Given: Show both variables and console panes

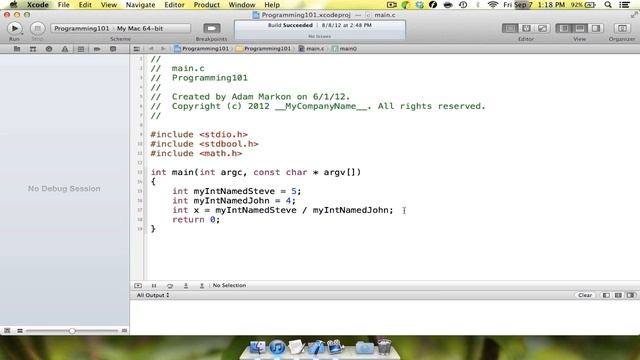Looking at the screenshot, I should click(x=618, y=295).
